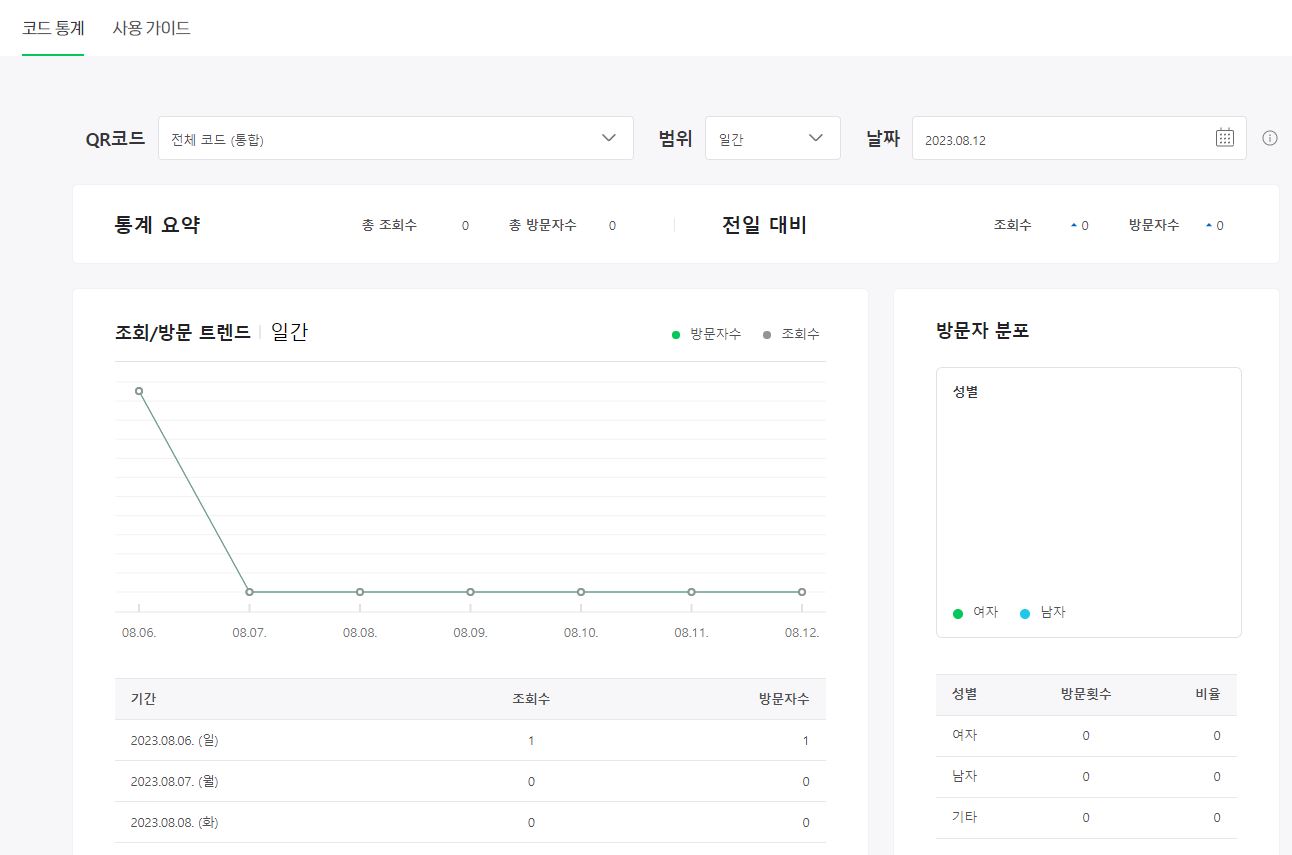
Task: Click the 08.06 data point on the chart
Action: pos(139,391)
